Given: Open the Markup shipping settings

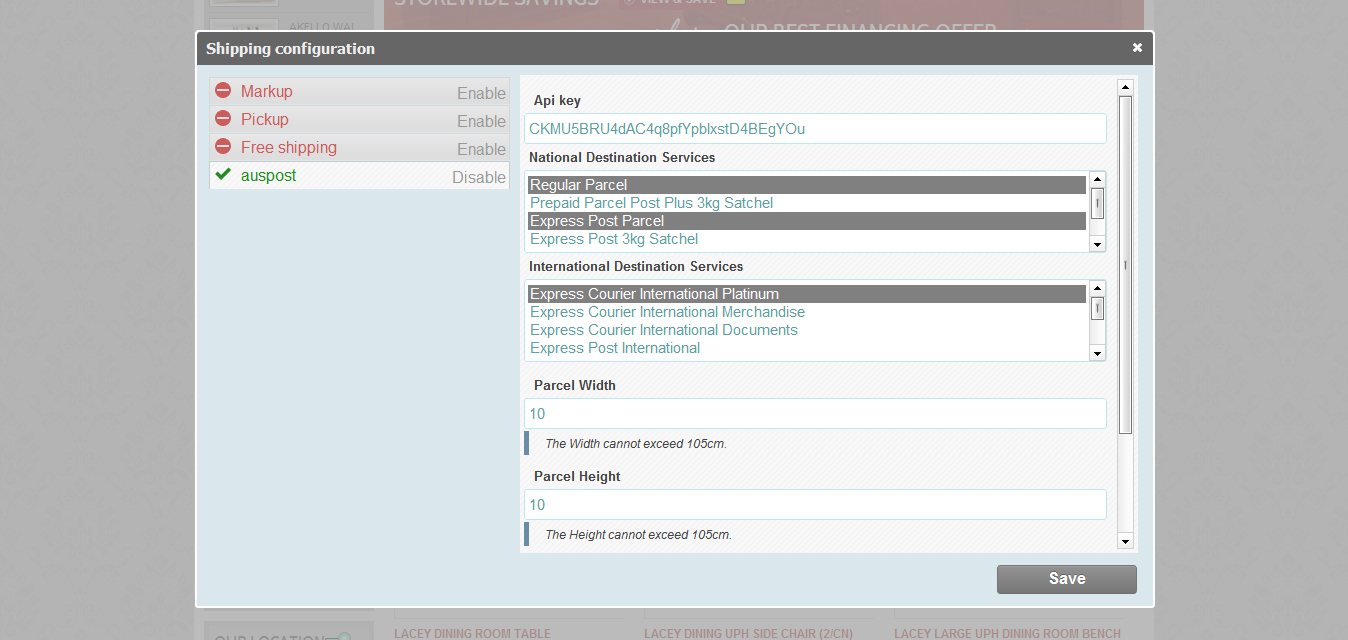Looking at the screenshot, I should pos(267,91).
